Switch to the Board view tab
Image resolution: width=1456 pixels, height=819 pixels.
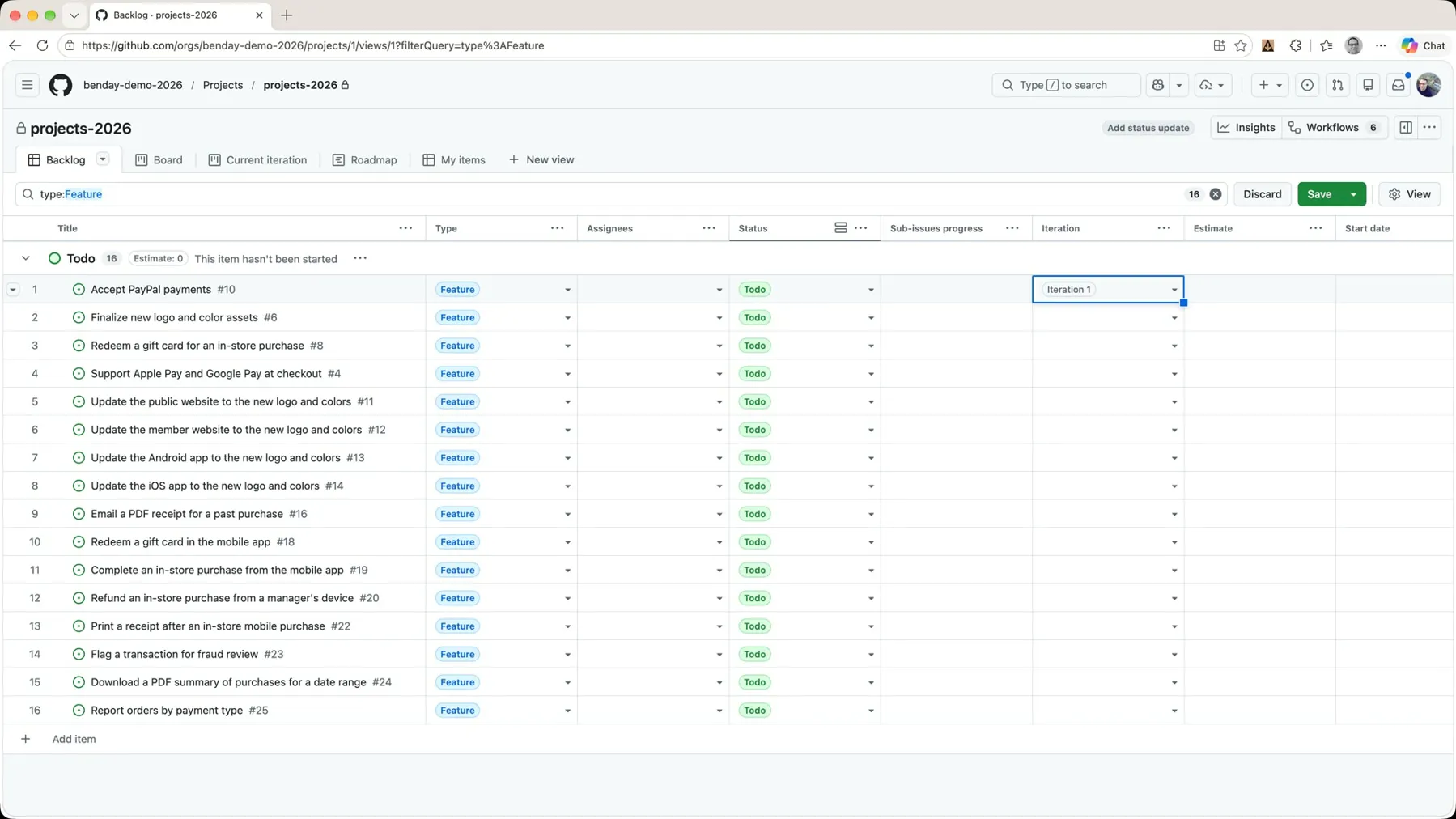point(159,160)
